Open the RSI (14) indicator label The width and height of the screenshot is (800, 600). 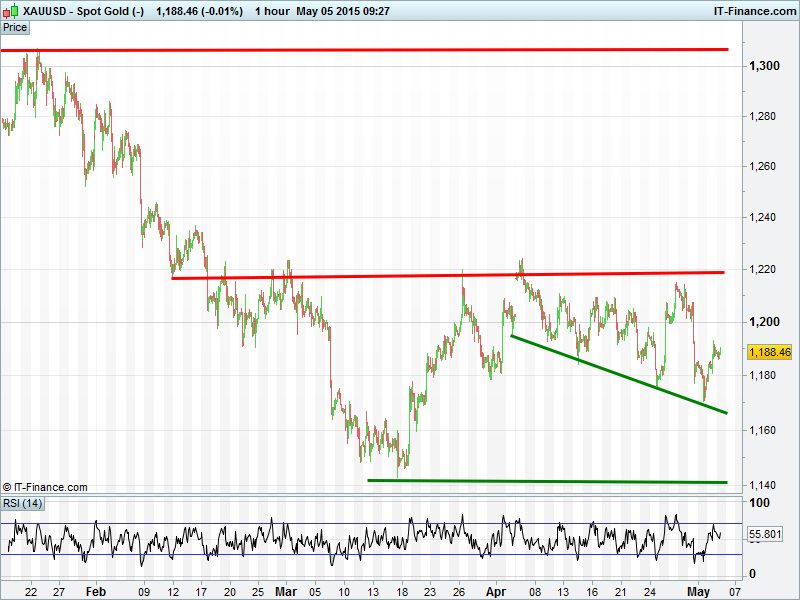click(23, 502)
